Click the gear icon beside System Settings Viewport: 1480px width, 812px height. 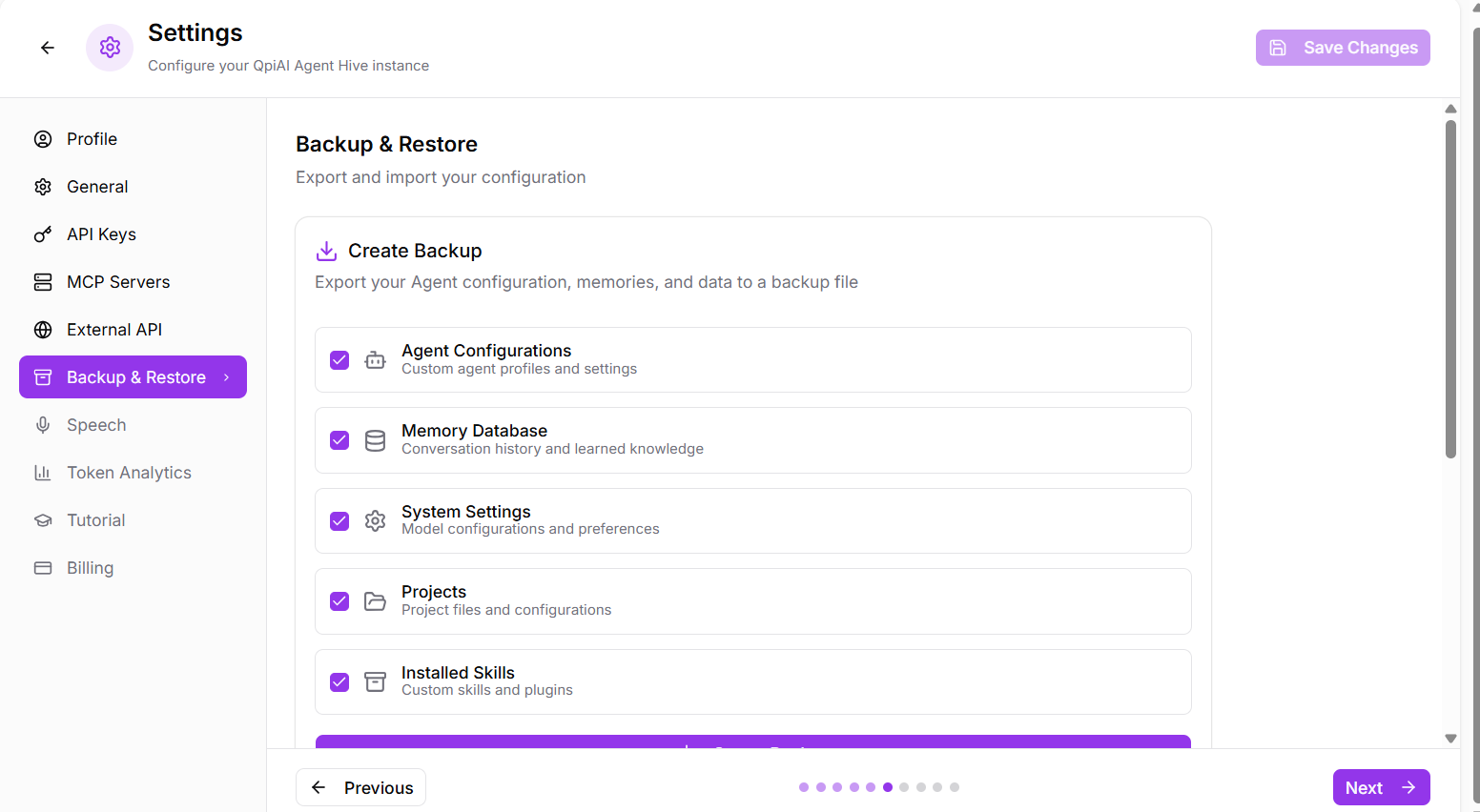click(x=376, y=521)
